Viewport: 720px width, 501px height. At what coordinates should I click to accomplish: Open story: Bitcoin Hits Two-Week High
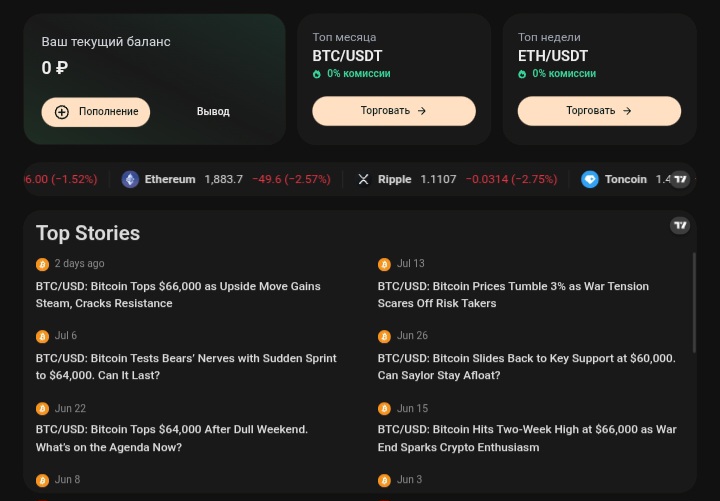[527, 438]
